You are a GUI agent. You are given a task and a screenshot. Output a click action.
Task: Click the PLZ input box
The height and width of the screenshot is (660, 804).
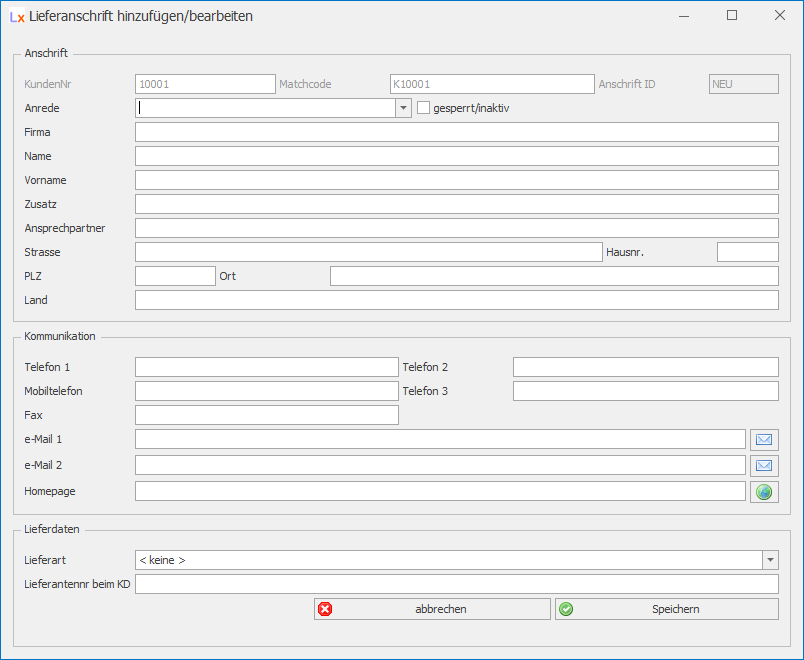175,276
